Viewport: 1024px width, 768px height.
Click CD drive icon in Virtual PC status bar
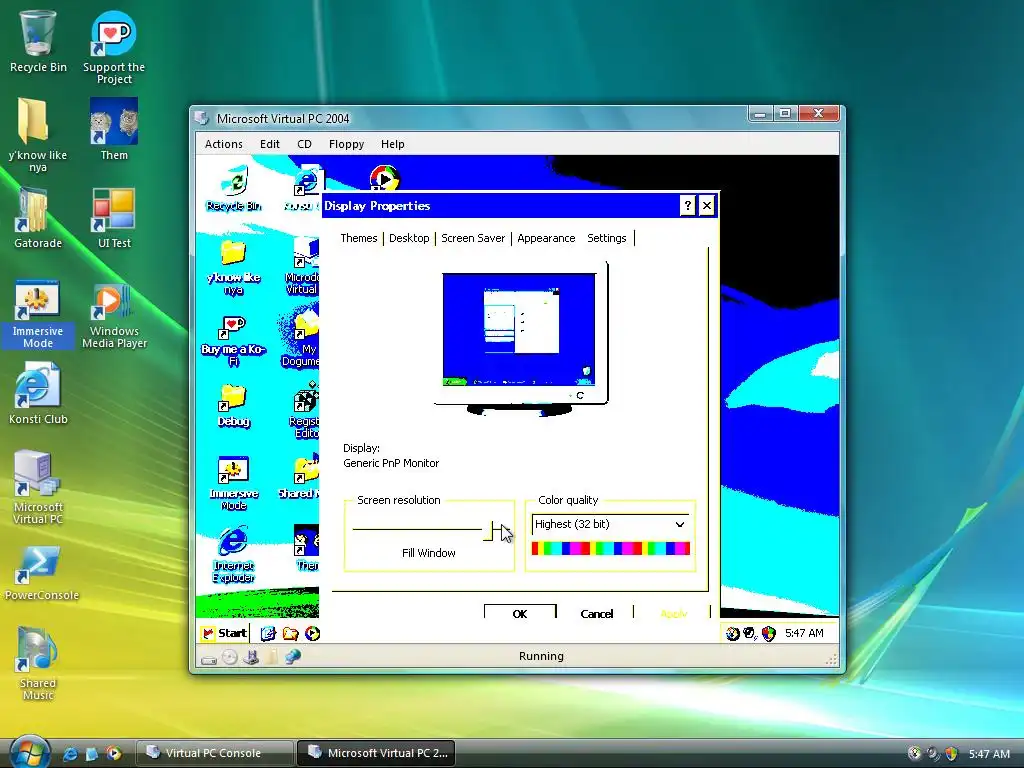click(x=229, y=658)
